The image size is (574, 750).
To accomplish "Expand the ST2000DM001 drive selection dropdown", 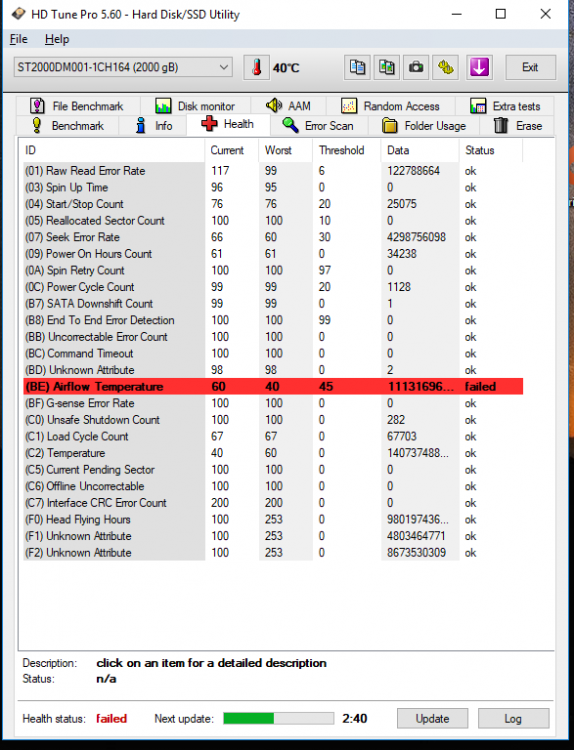I will tap(123, 67).
